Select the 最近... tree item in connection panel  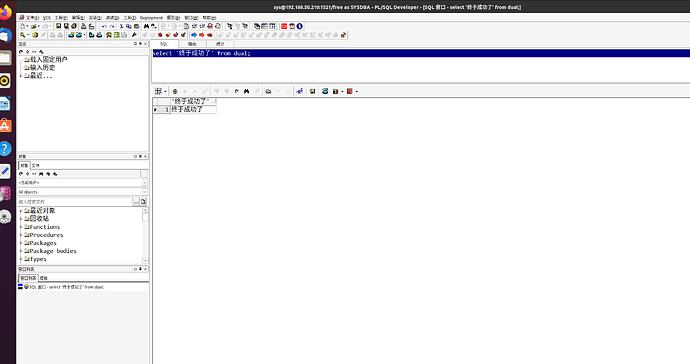click(x=40, y=76)
